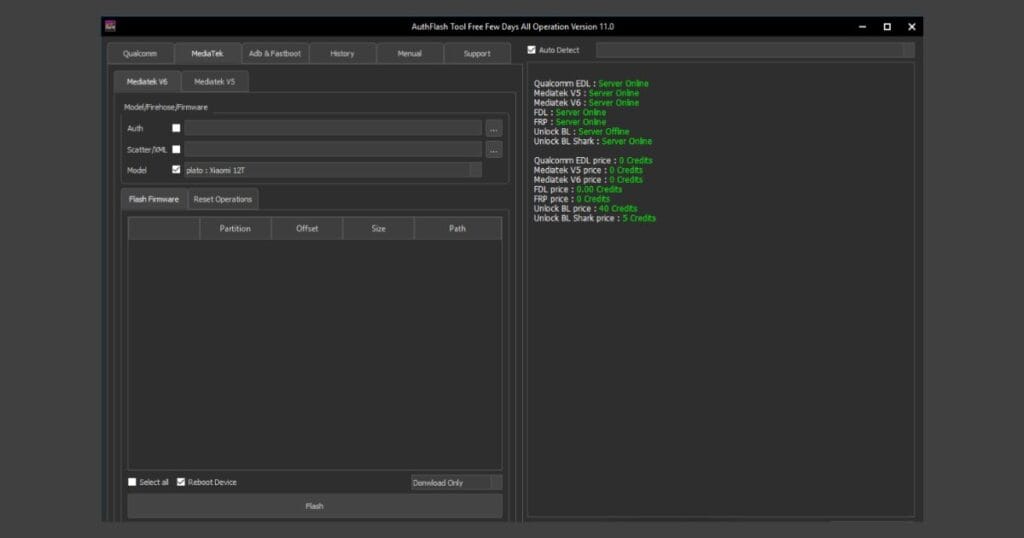Screen dimensions: 1024x538
Task: Click the Path column header
Action: click(457, 229)
